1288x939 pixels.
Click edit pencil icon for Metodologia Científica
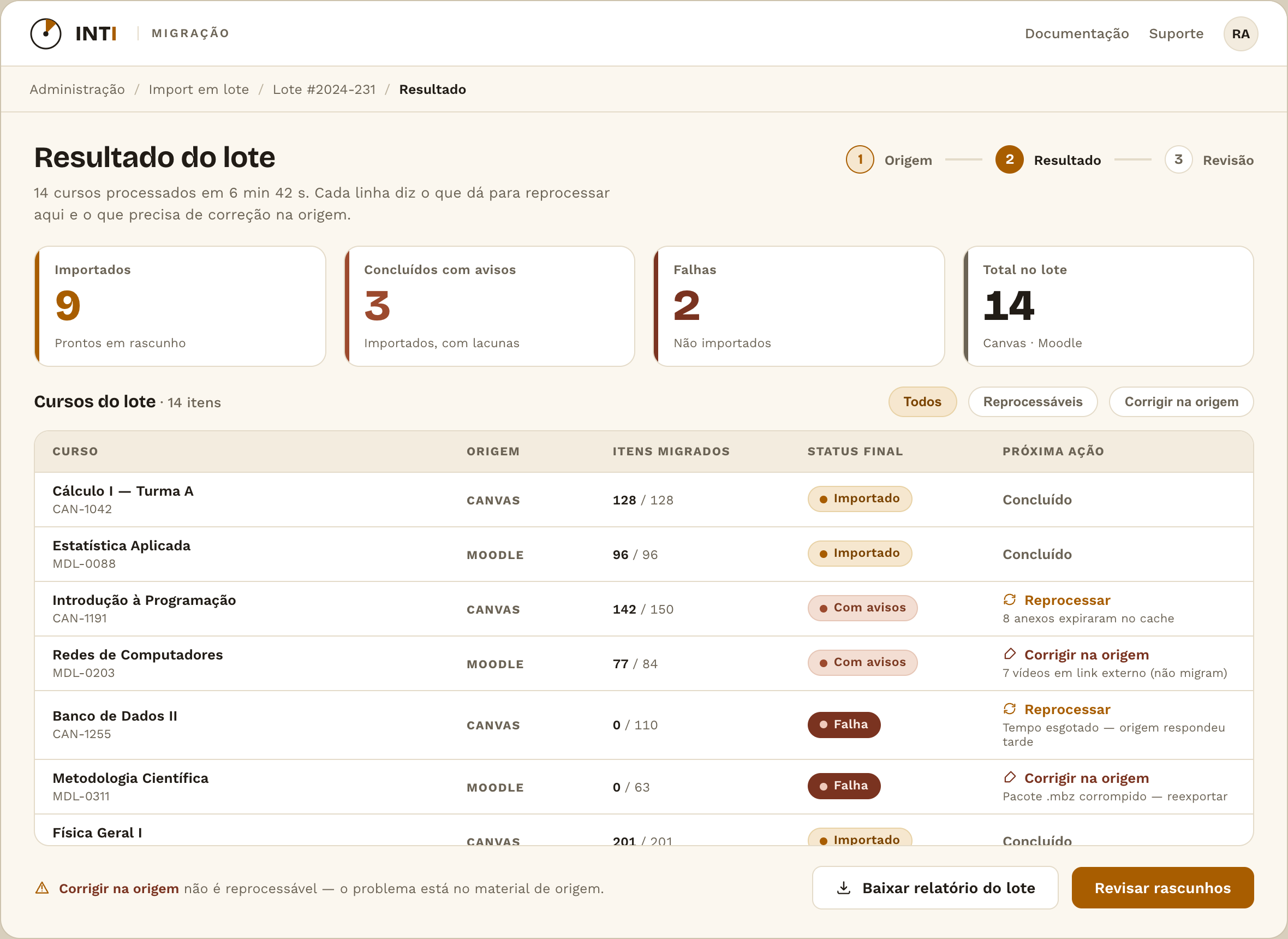[x=1009, y=777]
